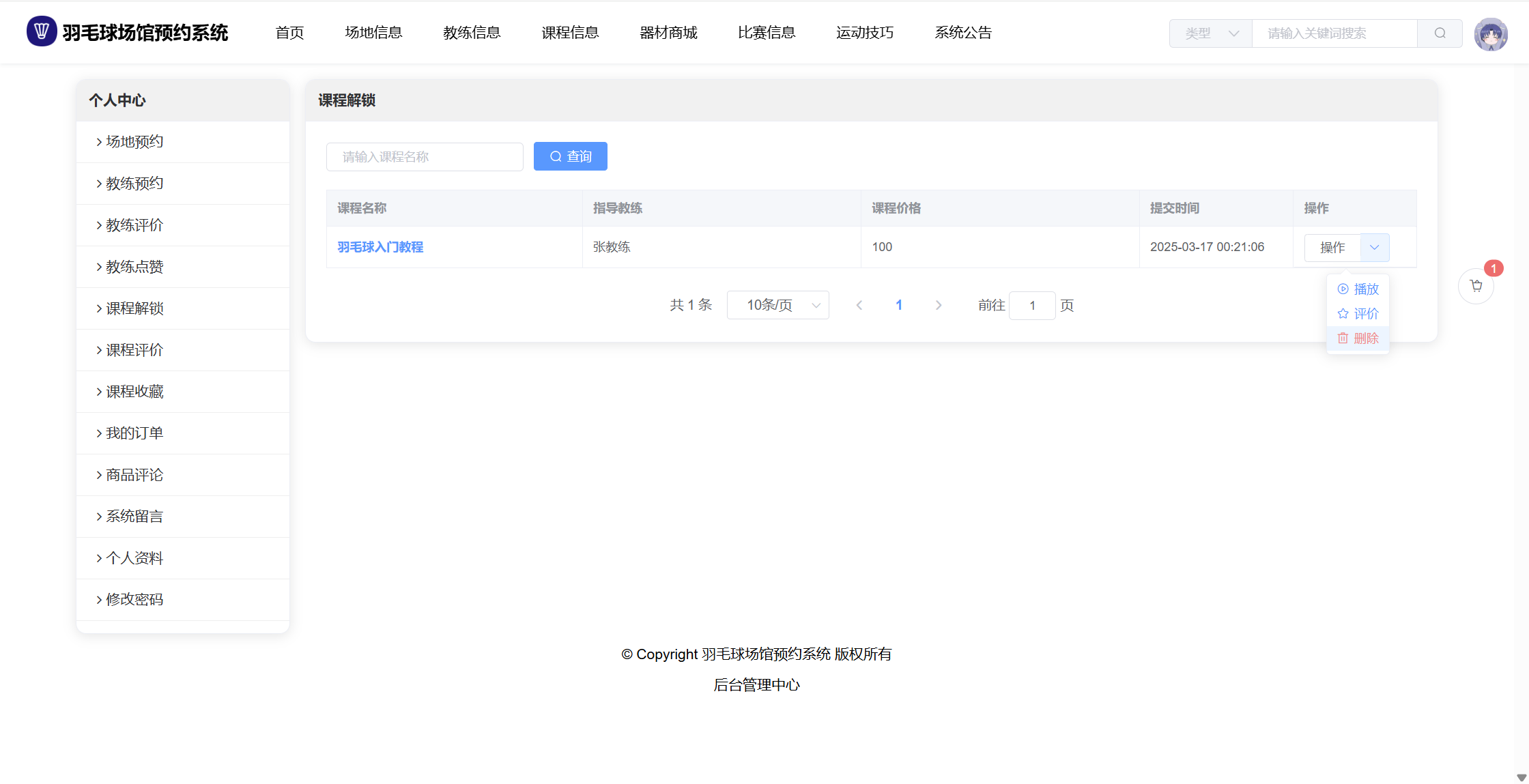Image resolution: width=1529 pixels, height=784 pixels.
Task: Open the user avatar profile menu
Action: 1490,34
